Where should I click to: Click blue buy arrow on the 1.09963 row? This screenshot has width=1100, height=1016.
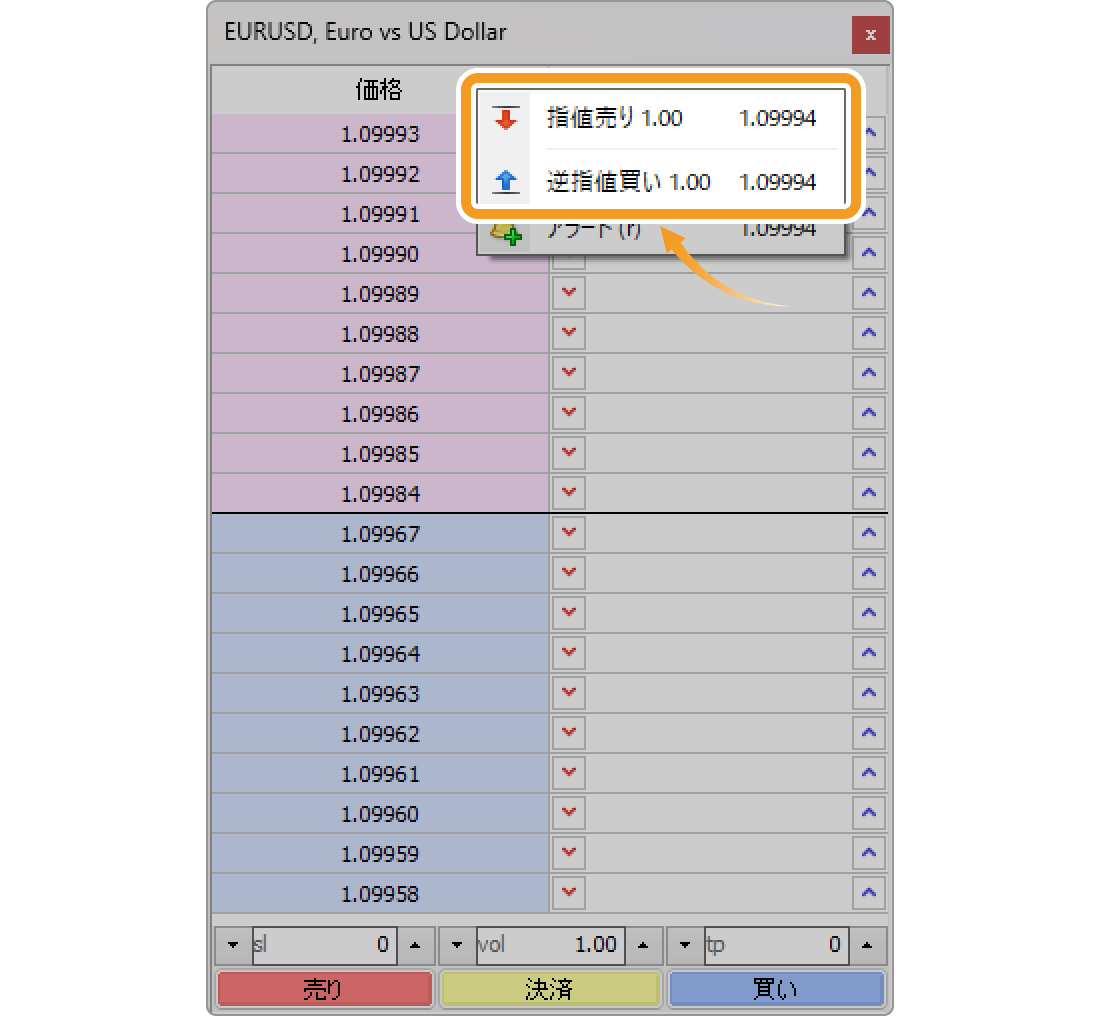868,693
